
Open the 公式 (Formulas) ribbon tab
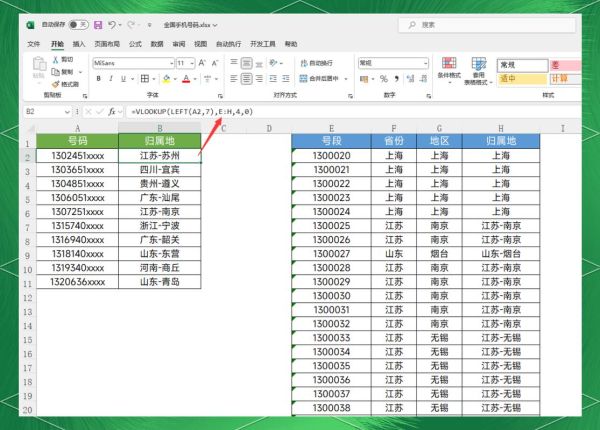pos(133,44)
